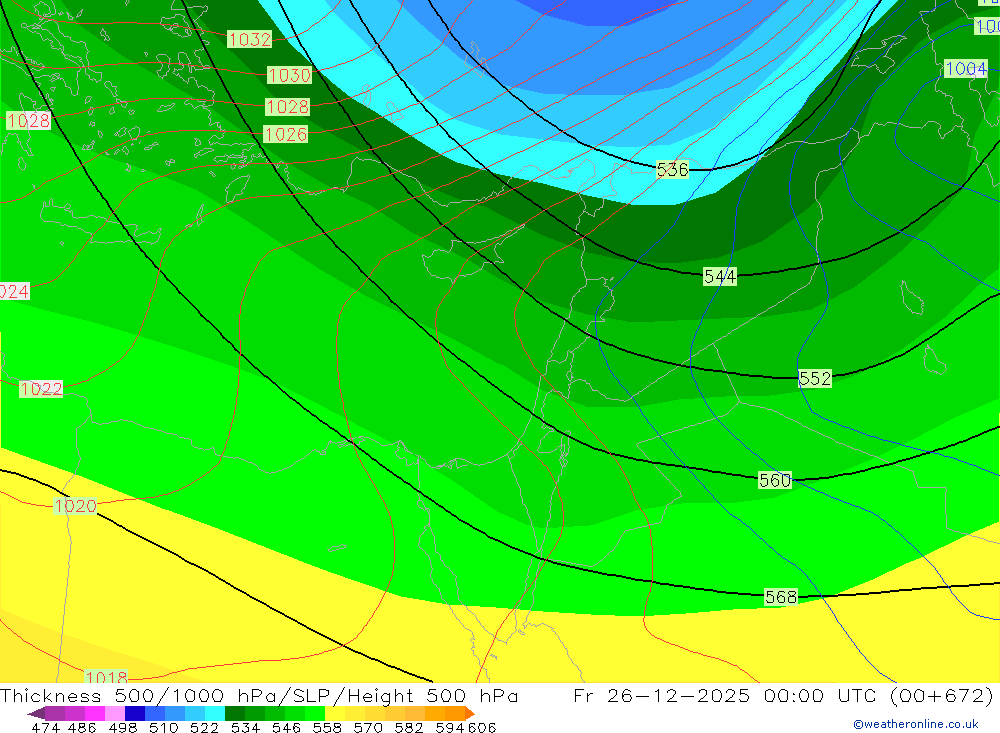
Task: Click the 606 legend value
Action: pyautogui.click(x=482, y=727)
